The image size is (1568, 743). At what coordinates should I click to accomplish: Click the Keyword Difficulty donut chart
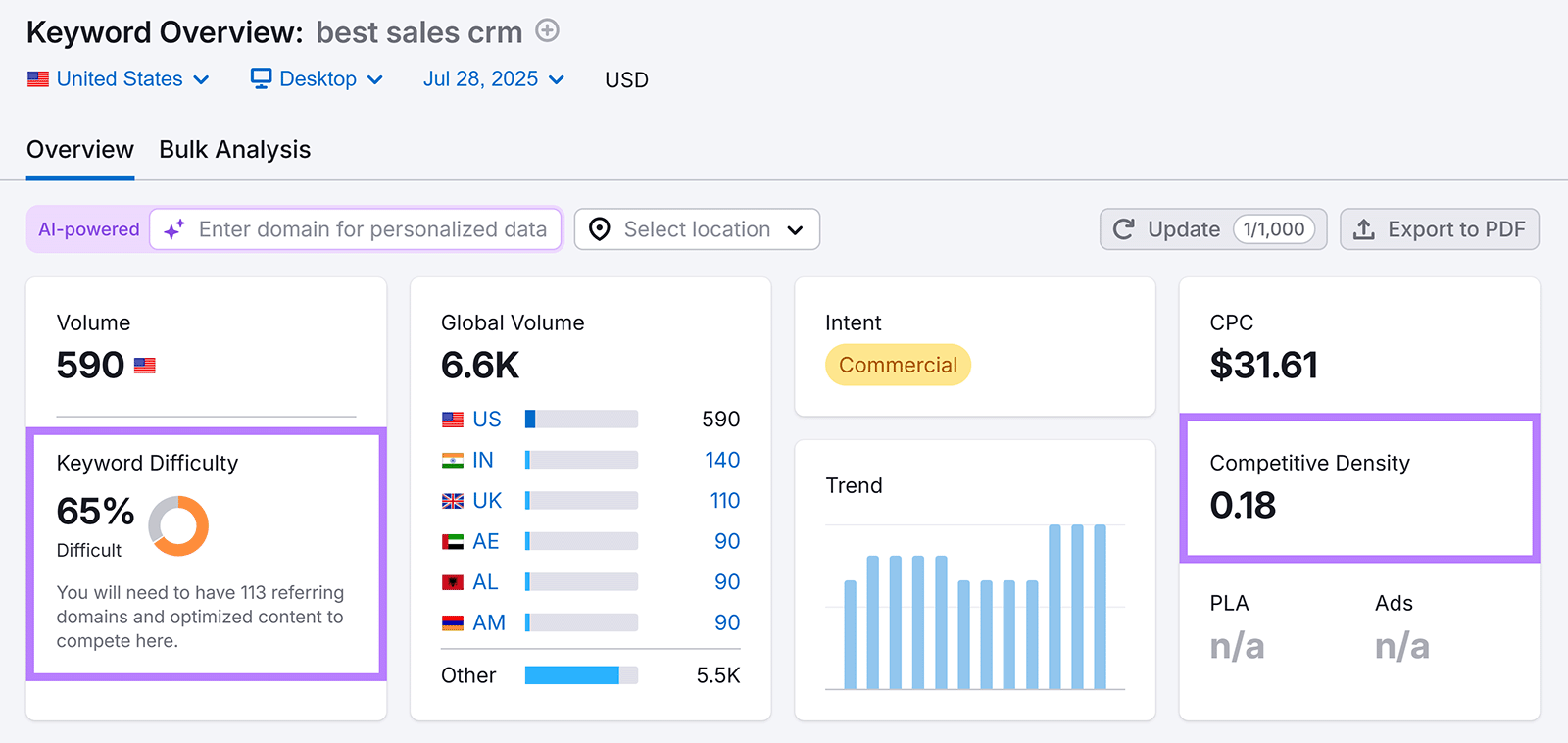178,525
